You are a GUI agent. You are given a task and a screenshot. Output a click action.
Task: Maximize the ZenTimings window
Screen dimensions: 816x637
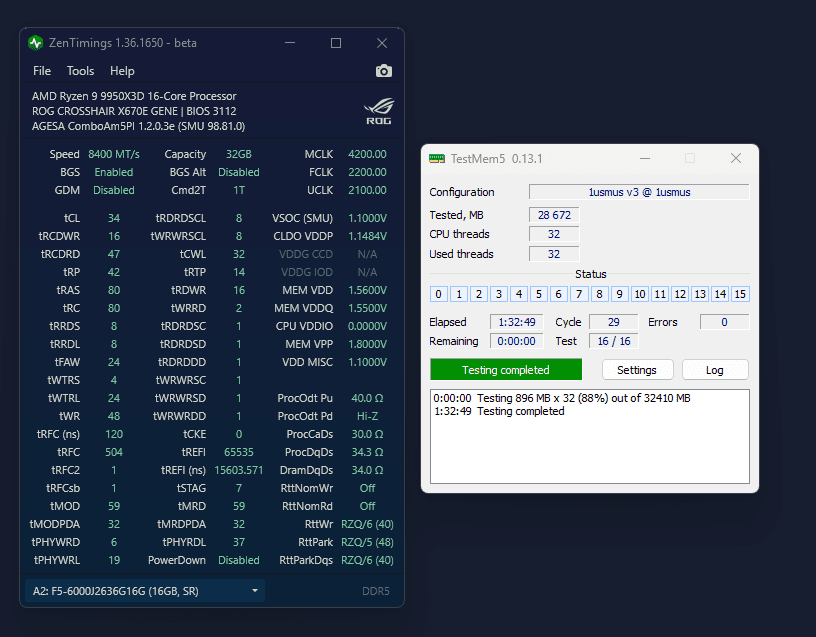click(336, 43)
